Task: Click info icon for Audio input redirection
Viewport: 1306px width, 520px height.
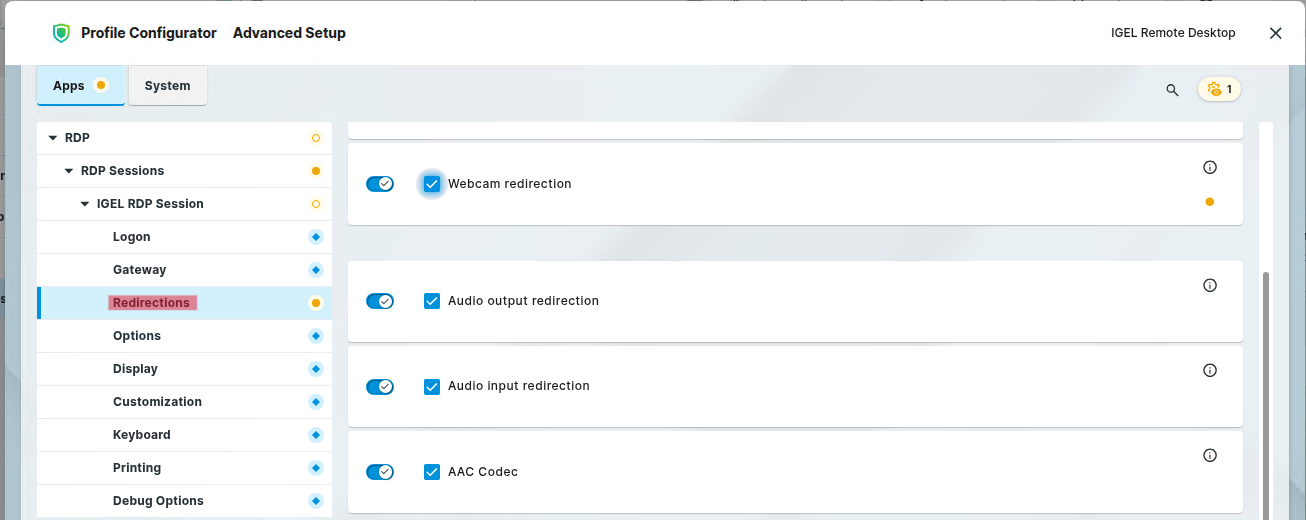Action: tap(1209, 370)
